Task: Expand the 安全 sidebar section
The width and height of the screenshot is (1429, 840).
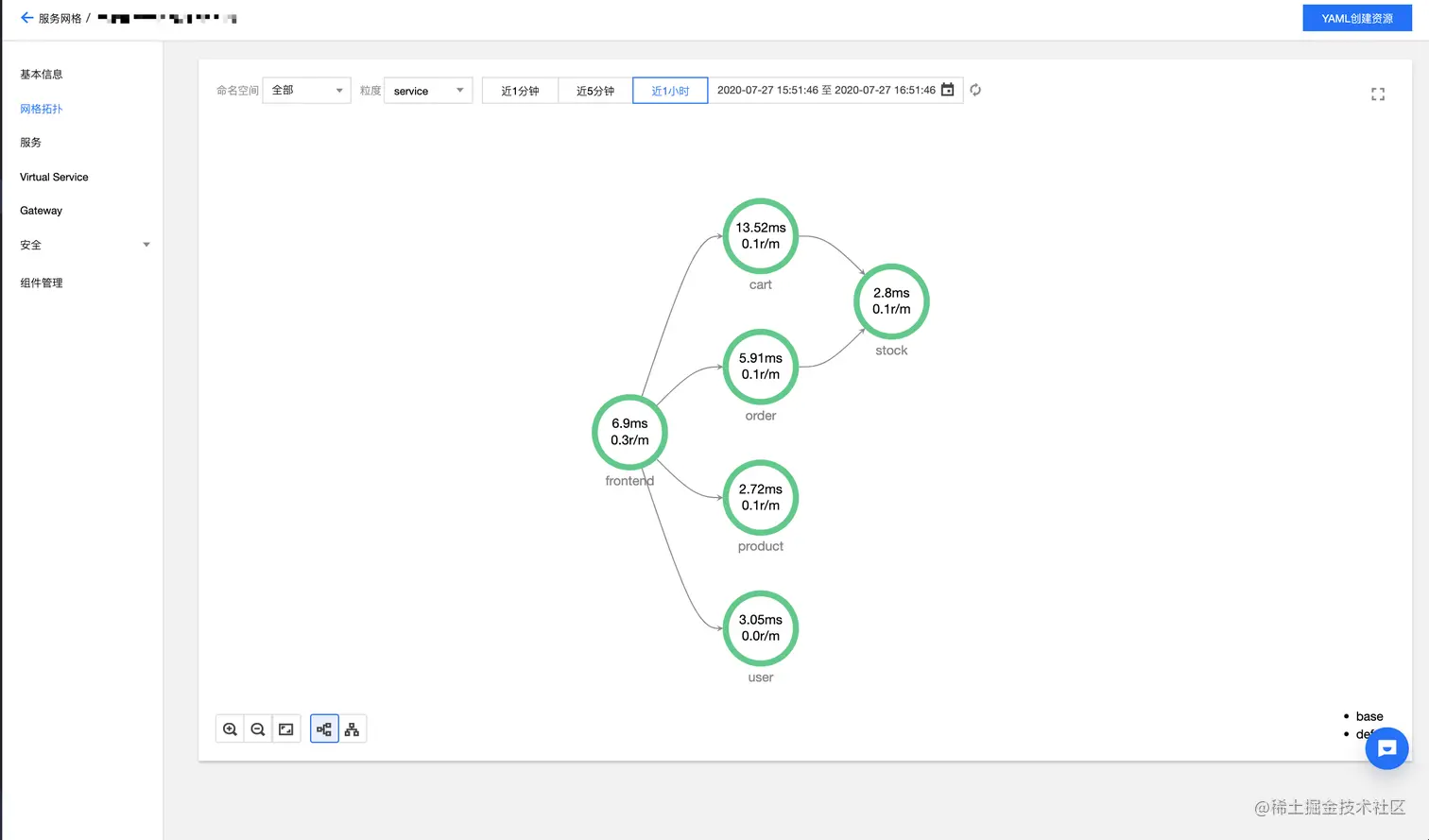Action: 84,245
